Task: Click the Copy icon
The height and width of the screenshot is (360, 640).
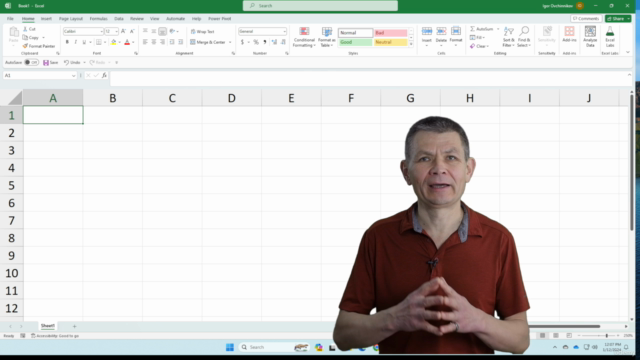Action: pyautogui.click(x=25, y=38)
